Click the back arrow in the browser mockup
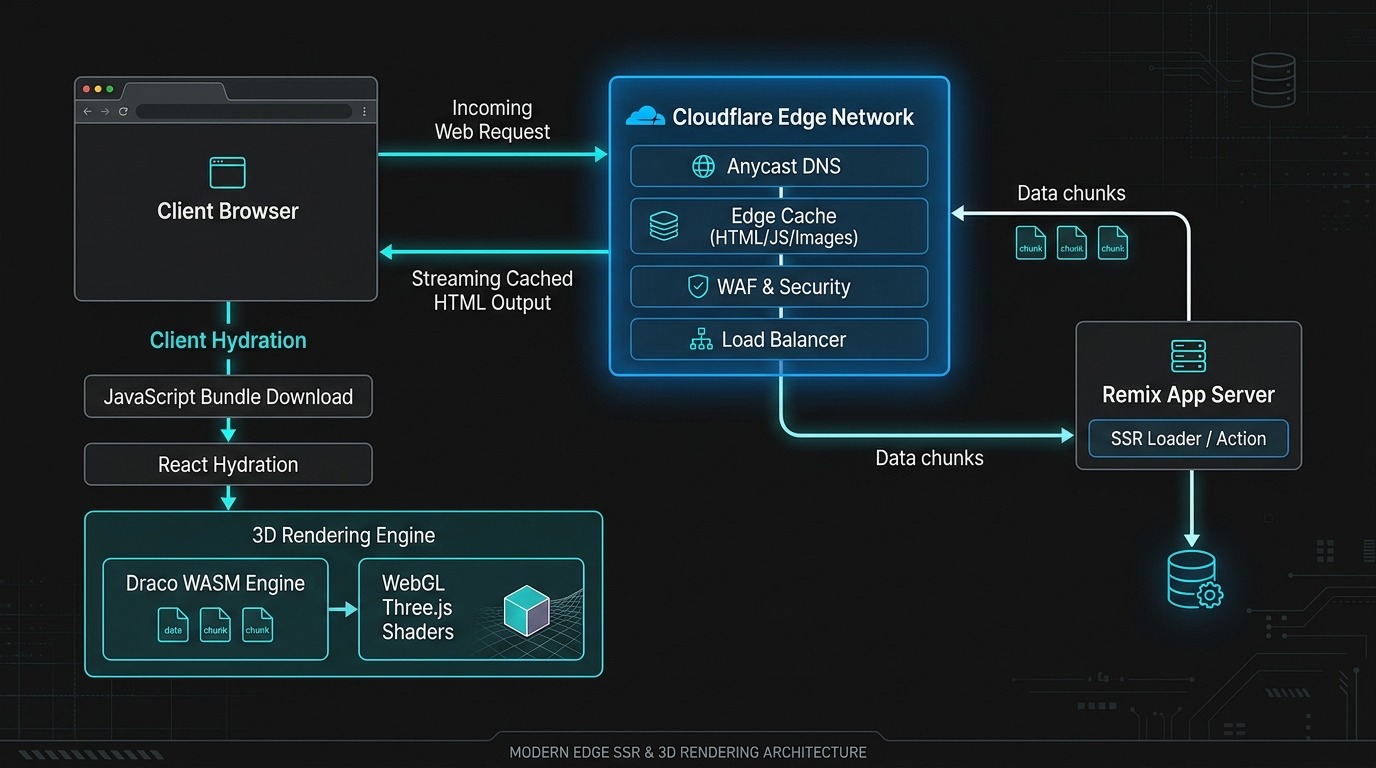This screenshot has height=768, width=1376. tap(88, 112)
